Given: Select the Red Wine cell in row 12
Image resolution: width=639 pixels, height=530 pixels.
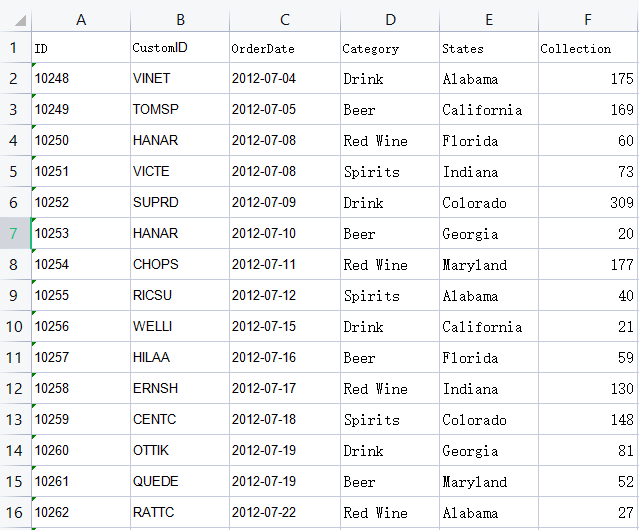Looking at the screenshot, I should point(390,388).
